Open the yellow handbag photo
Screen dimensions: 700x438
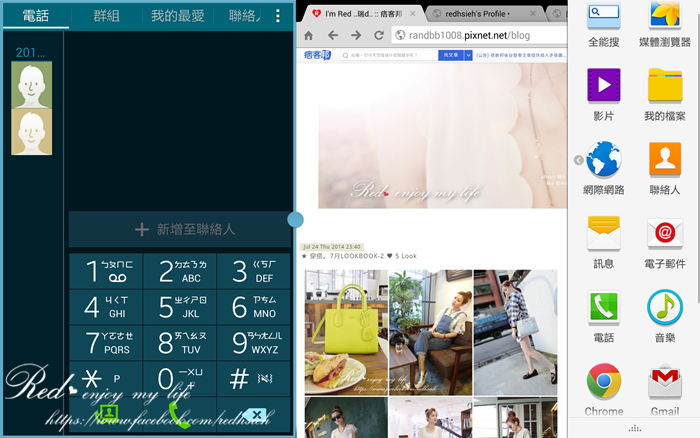pos(346,333)
